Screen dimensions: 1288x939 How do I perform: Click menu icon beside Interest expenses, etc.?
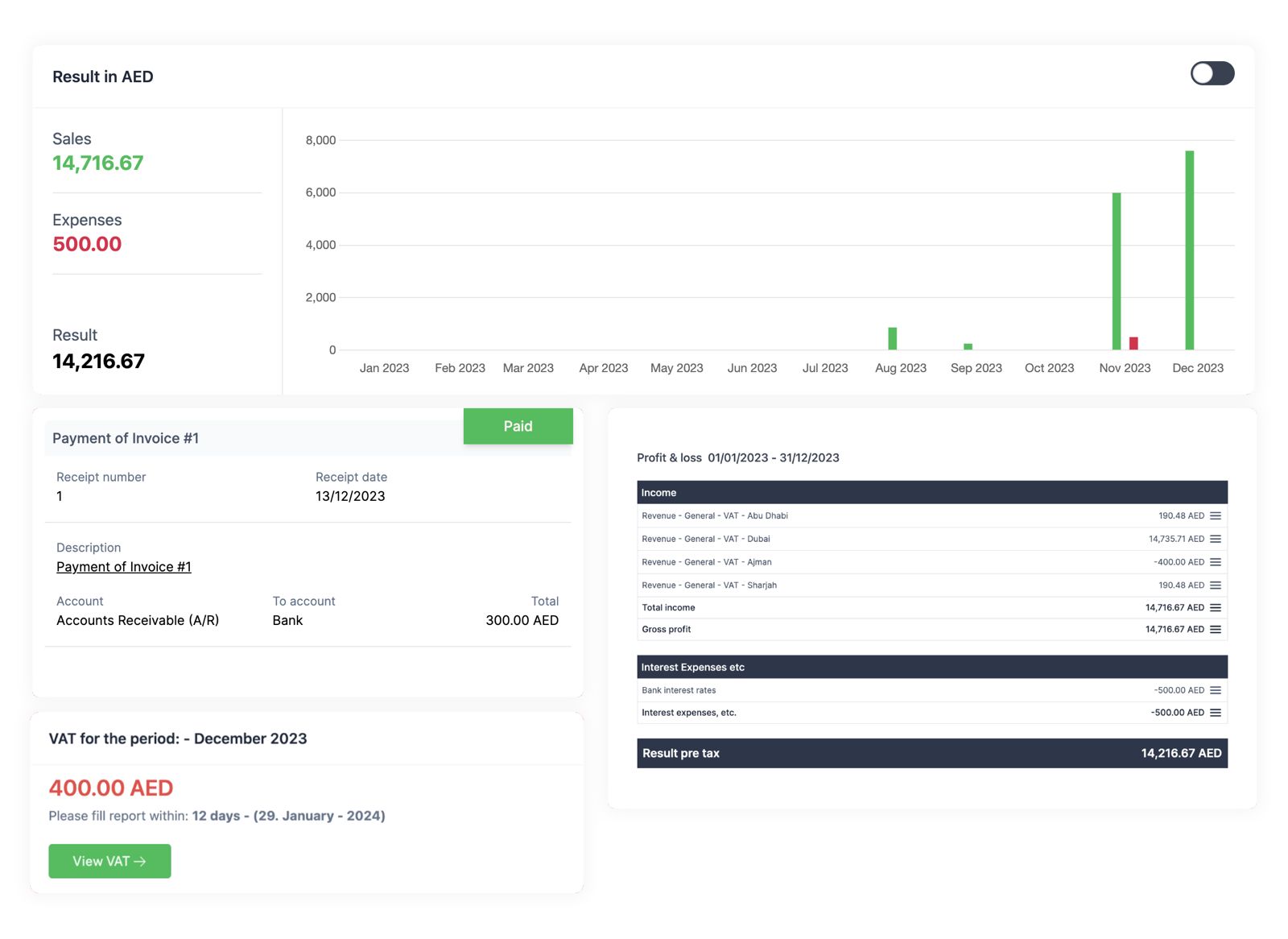(x=1215, y=713)
